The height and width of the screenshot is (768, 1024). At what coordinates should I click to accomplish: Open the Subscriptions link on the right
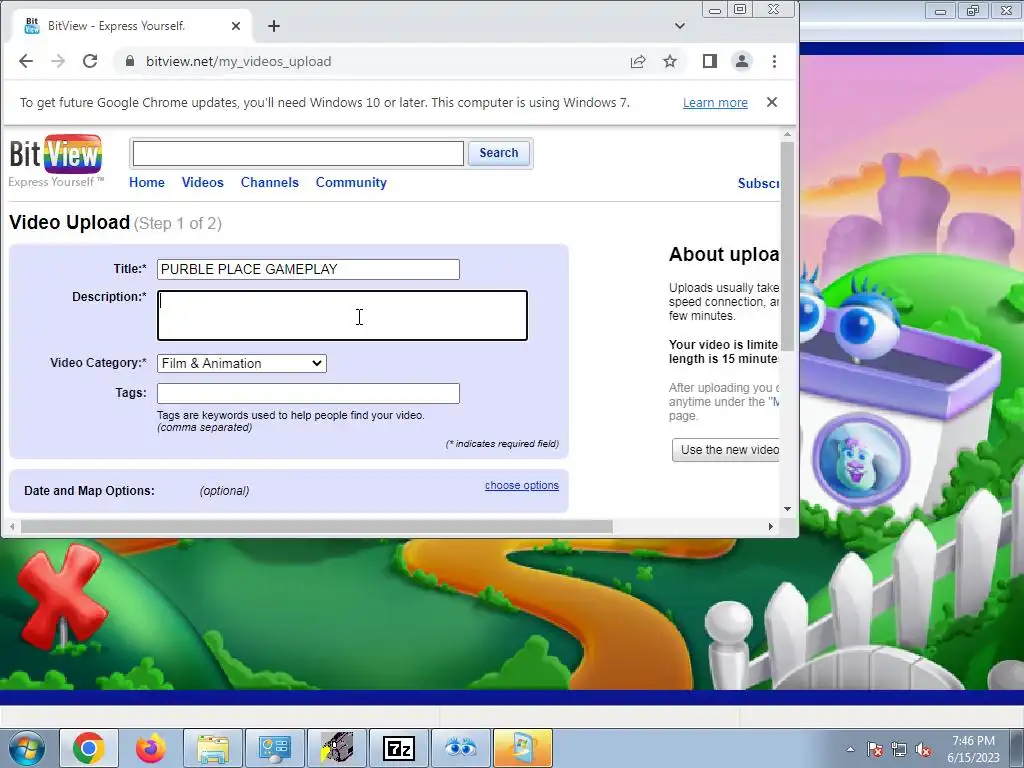pos(758,184)
